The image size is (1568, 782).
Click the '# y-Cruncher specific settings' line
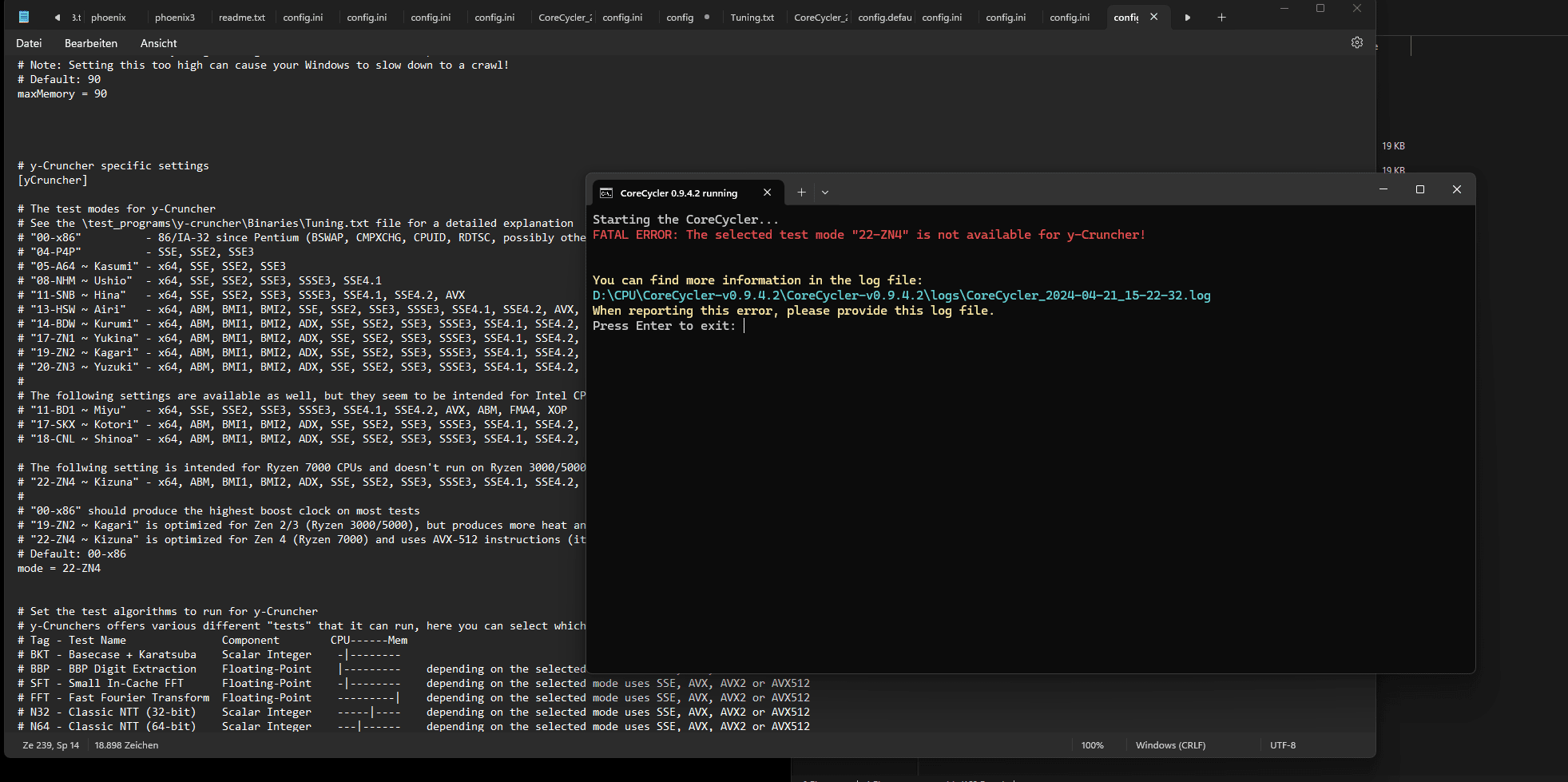point(113,166)
